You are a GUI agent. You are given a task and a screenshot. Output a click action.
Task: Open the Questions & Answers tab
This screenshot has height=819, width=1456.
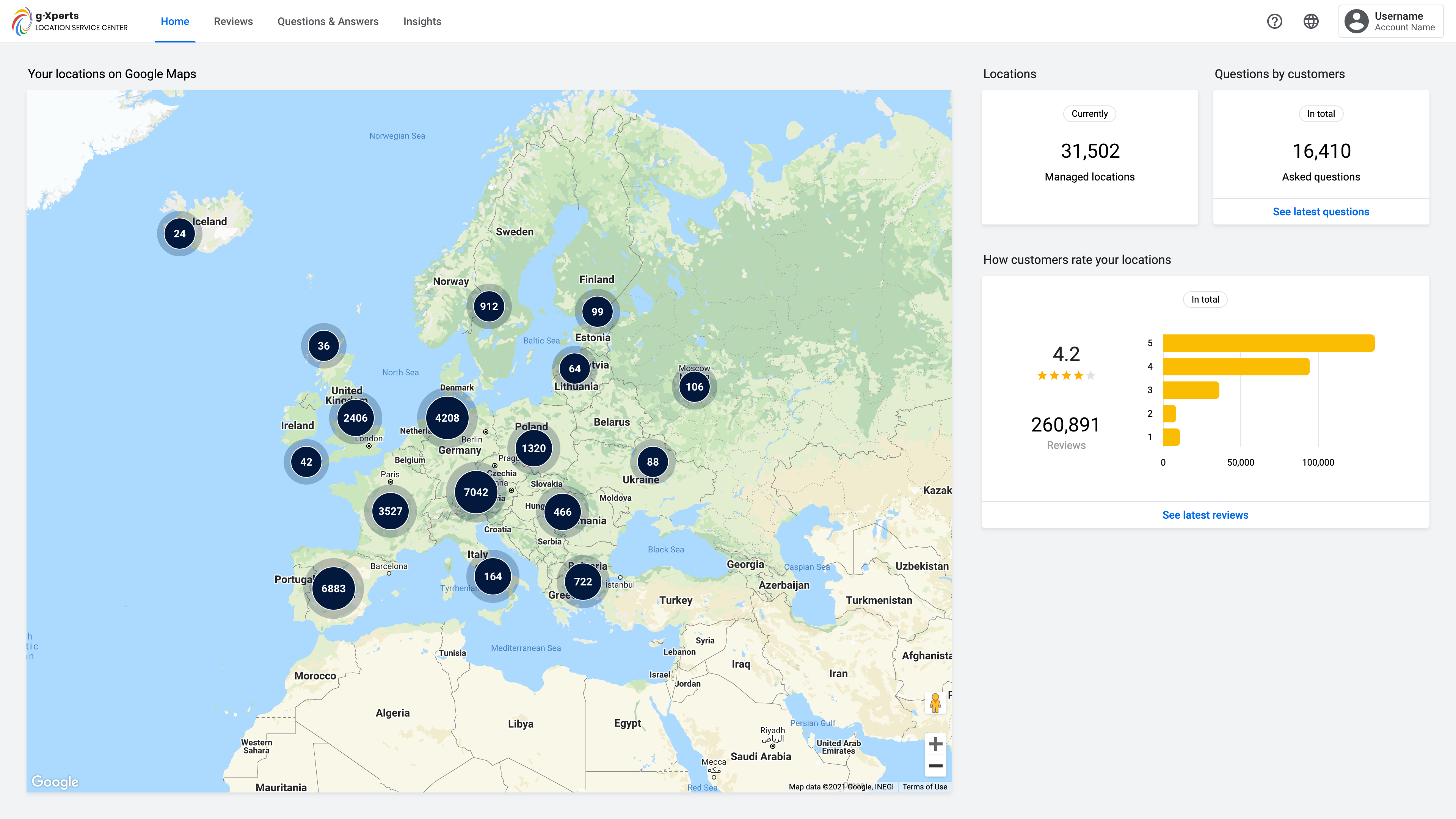pos(328,22)
